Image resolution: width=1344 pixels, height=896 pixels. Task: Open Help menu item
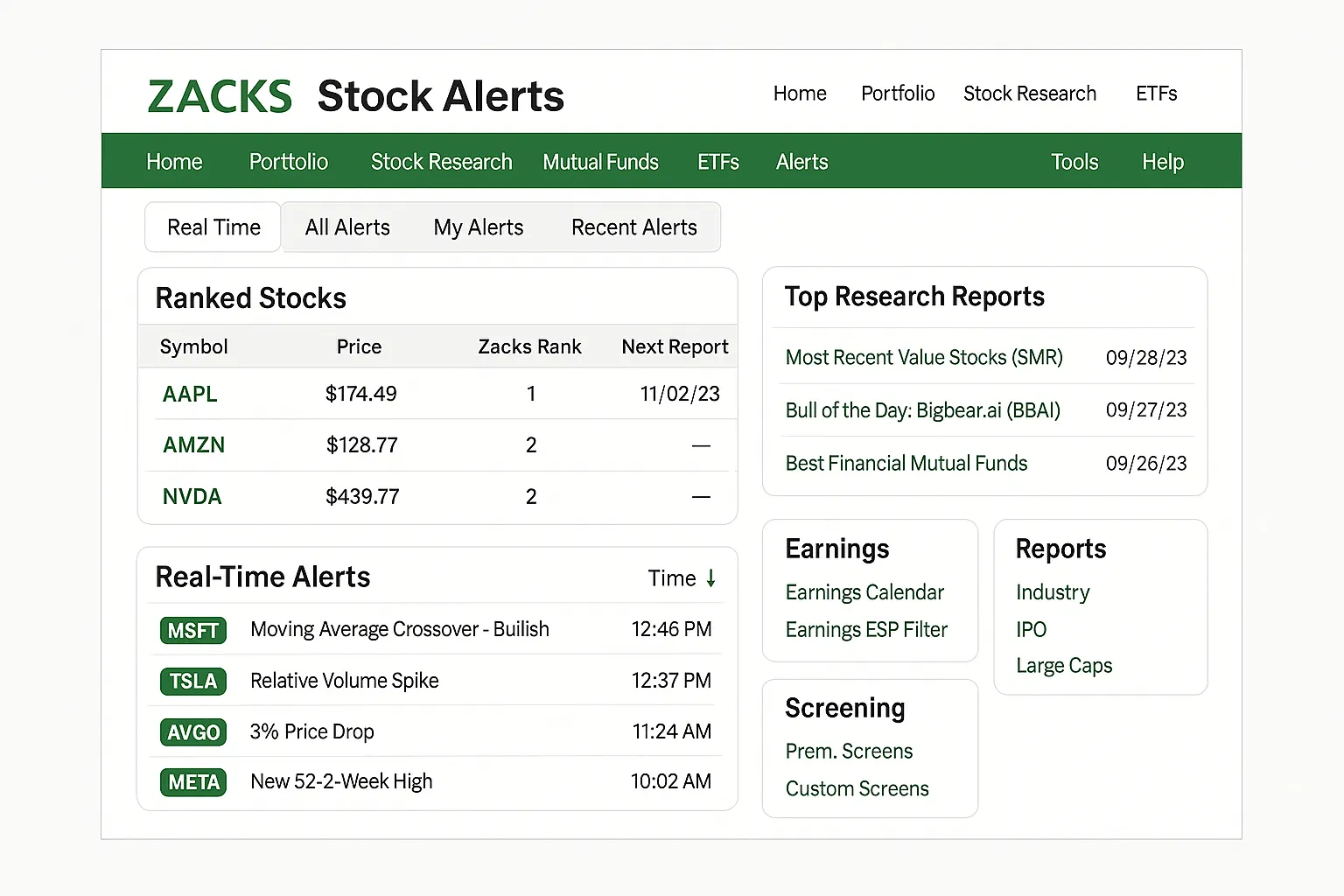[1163, 162]
